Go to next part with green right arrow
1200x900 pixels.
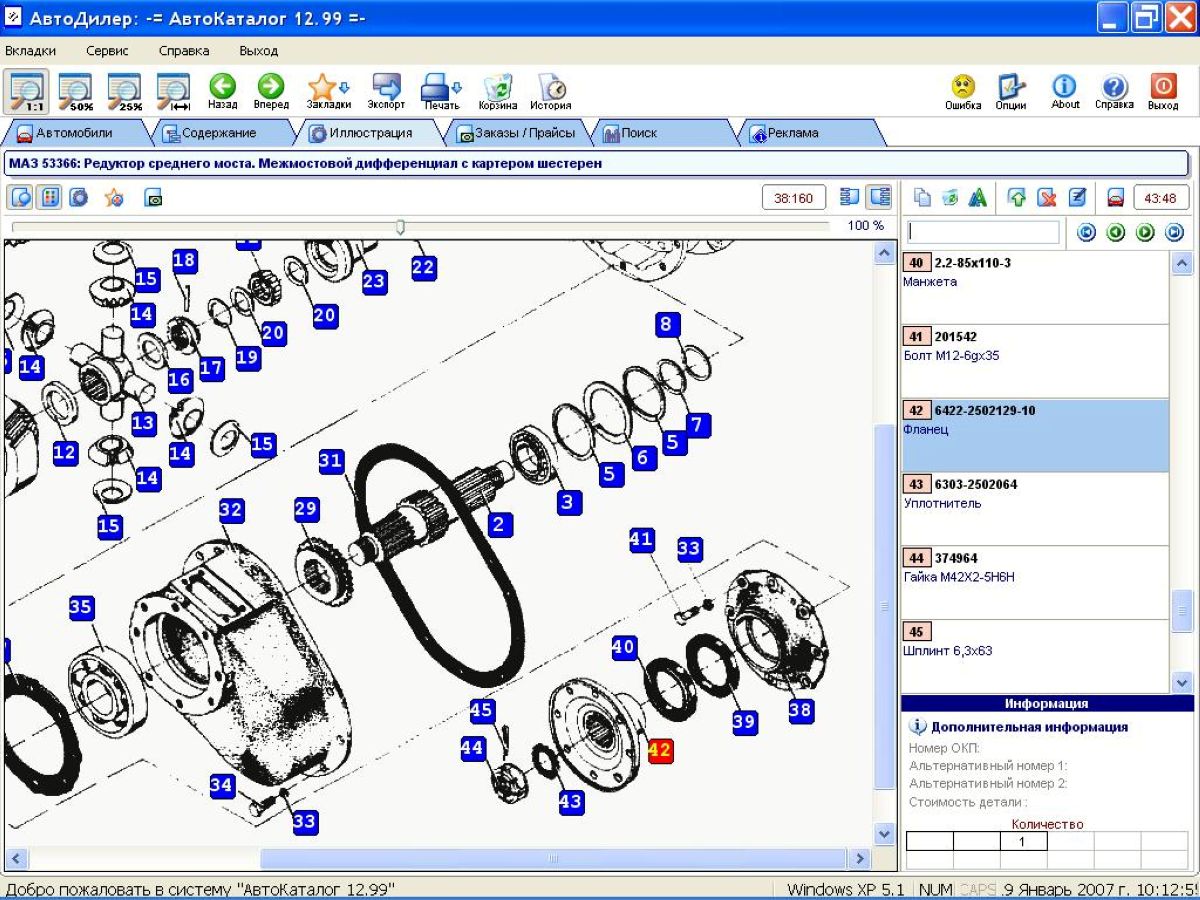tap(1145, 233)
